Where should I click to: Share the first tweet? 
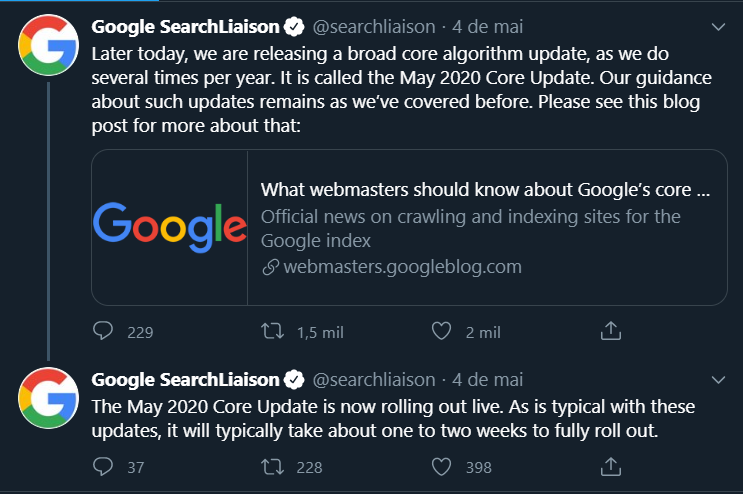coord(611,331)
